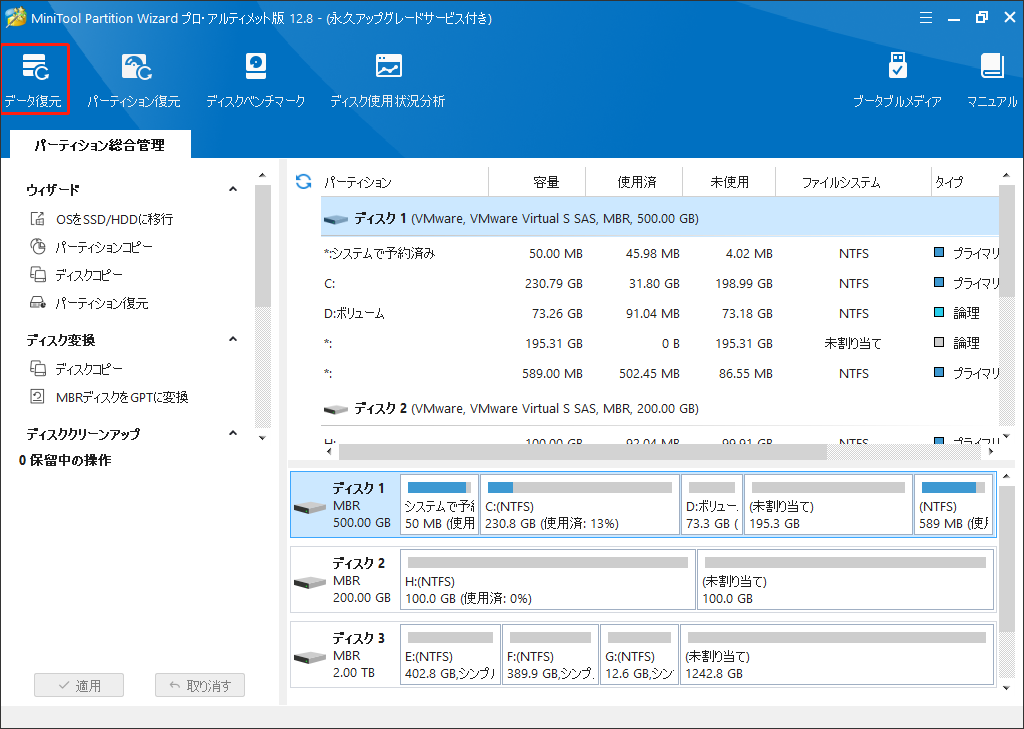This screenshot has height=729, width=1024.
Task: Create ブータブルメディア (Bootable Media)
Action: 897,79
